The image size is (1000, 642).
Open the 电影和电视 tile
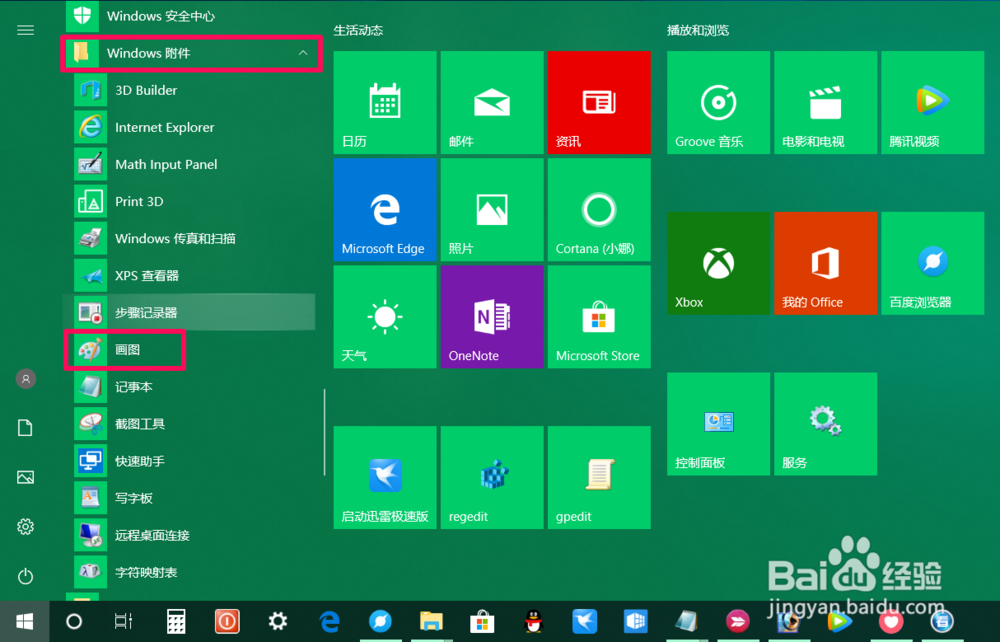click(x=826, y=103)
